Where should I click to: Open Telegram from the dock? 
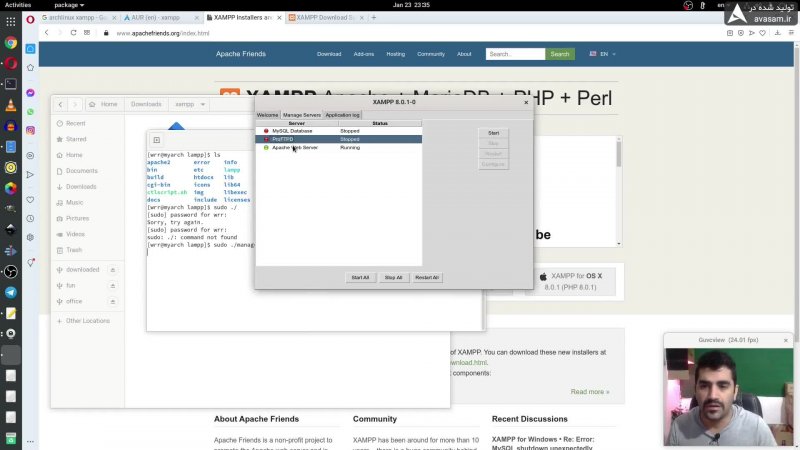pos(10,292)
